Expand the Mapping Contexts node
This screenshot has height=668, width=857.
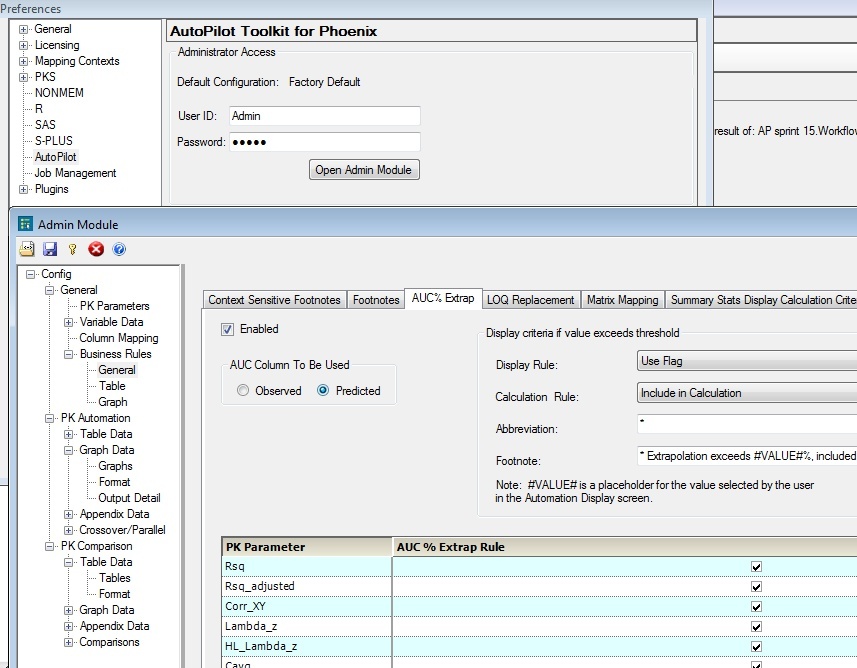click(x=23, y=61)
